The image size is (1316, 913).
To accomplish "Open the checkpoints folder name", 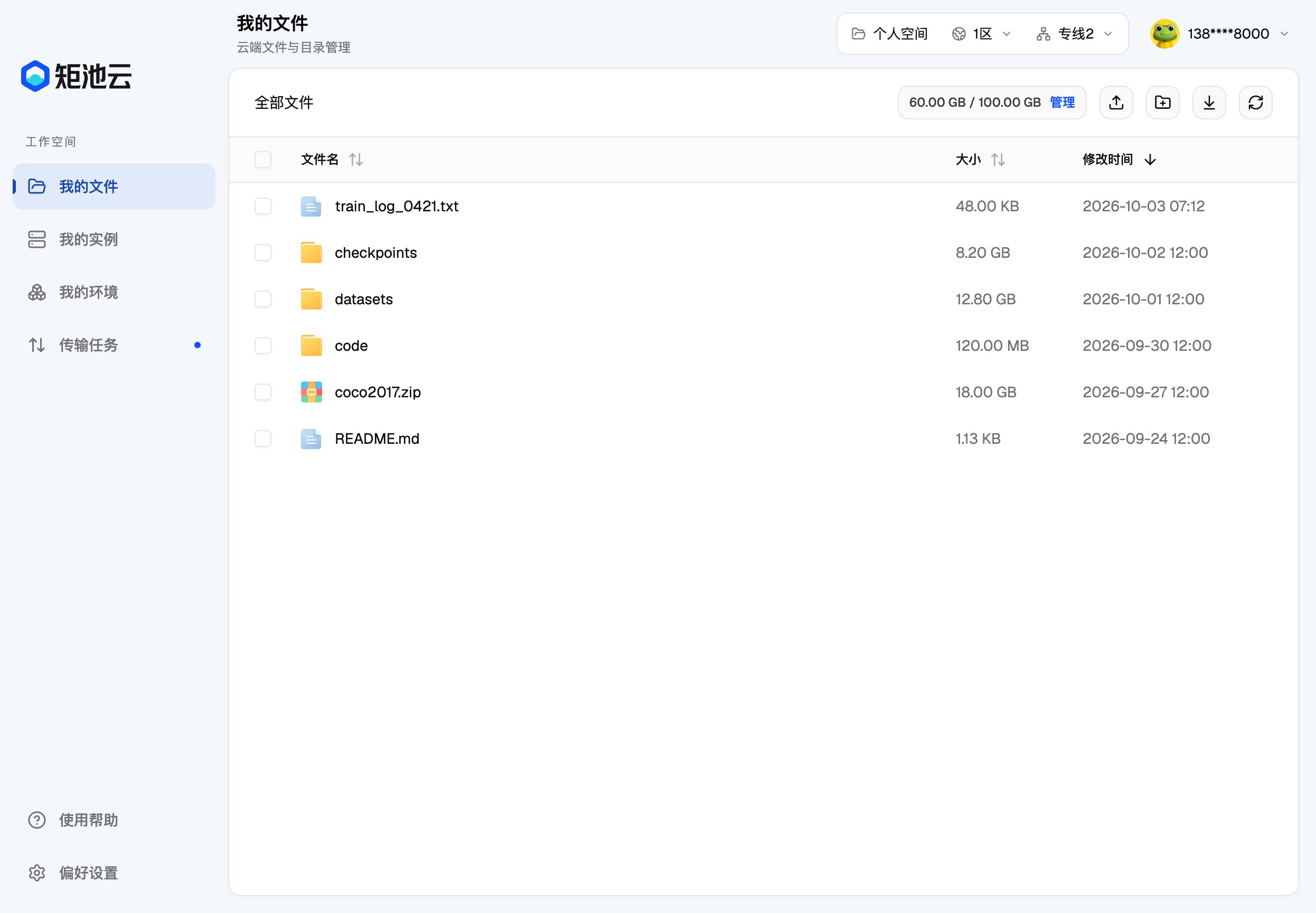I will [x=375, y=253].
